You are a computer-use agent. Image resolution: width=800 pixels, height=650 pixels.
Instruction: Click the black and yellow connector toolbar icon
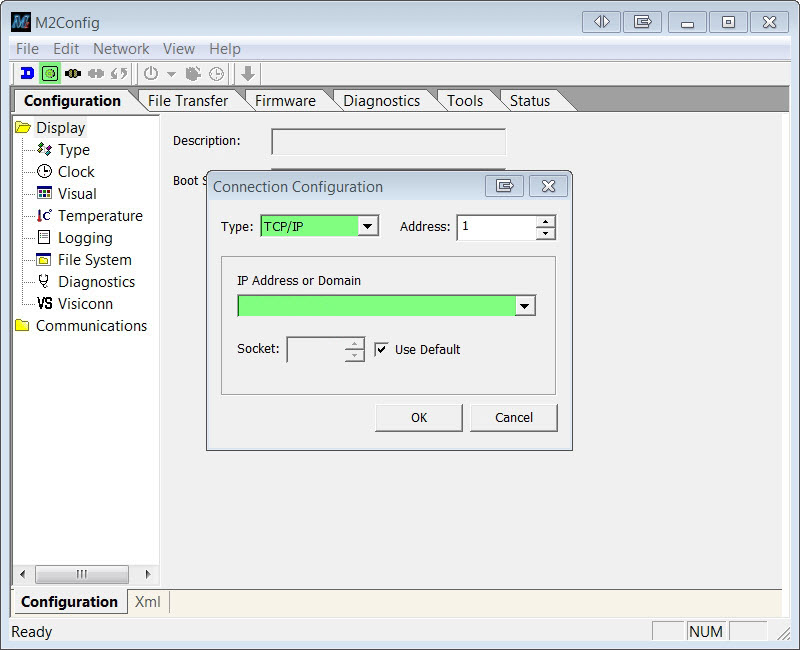coord(73,73)
